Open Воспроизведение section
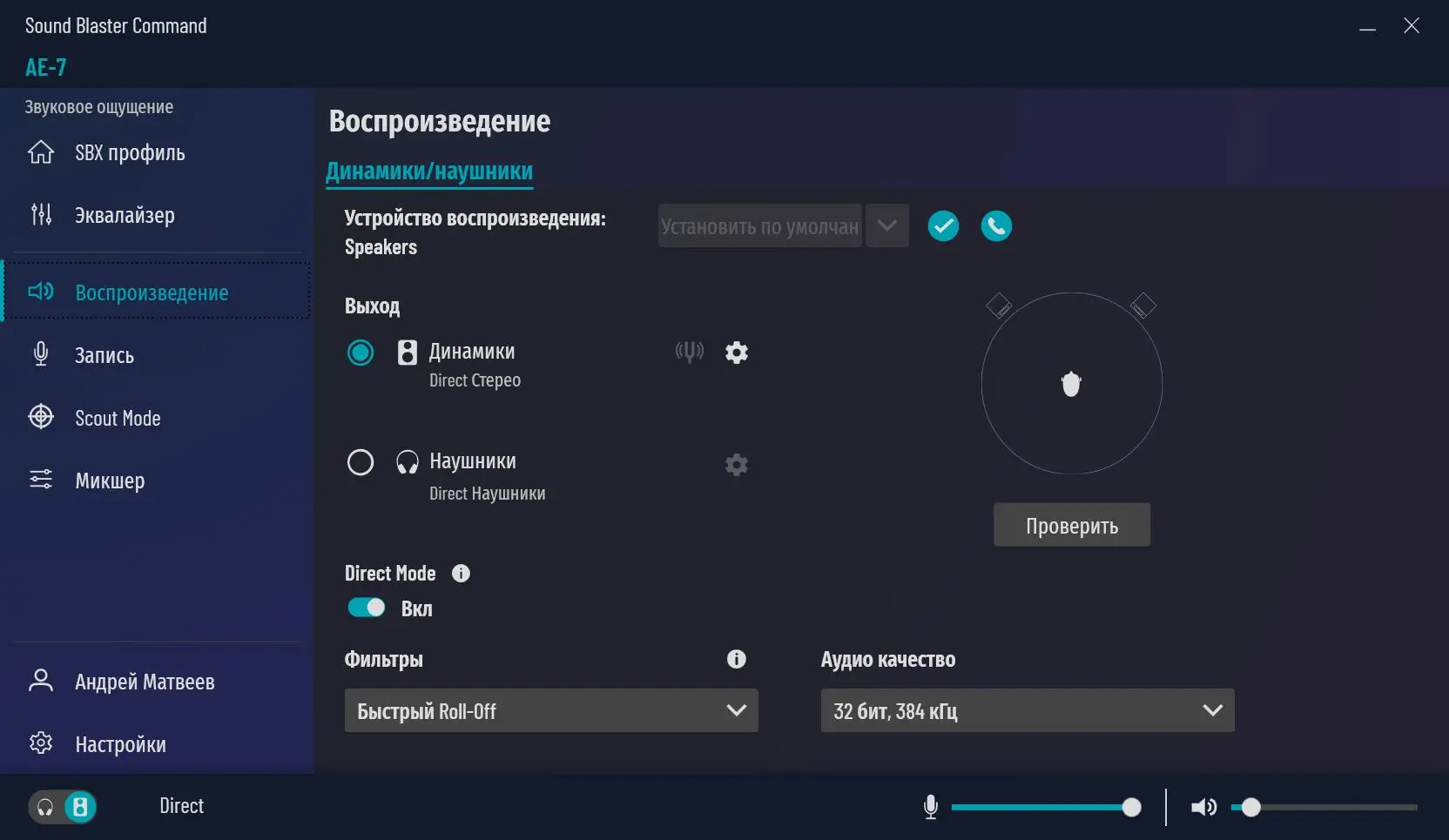The width and height of the screenshot is (1449, 840). pyautogui.click(x=157, y=292)
